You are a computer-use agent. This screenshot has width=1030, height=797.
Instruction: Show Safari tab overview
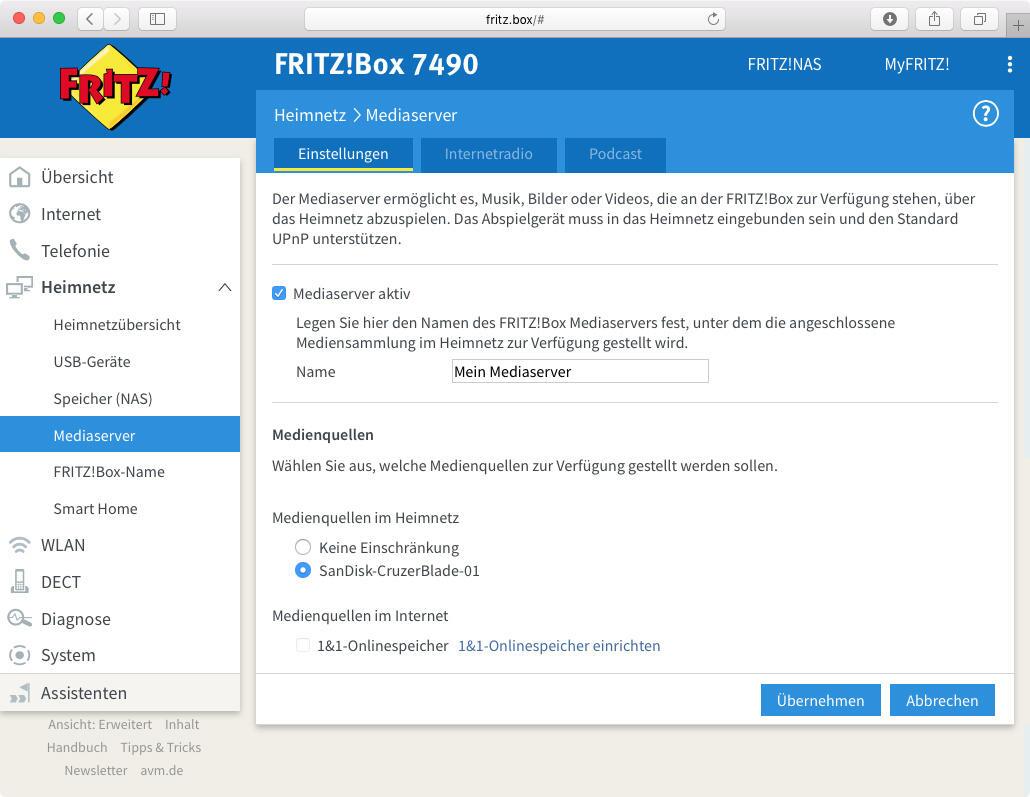point(979,19)
